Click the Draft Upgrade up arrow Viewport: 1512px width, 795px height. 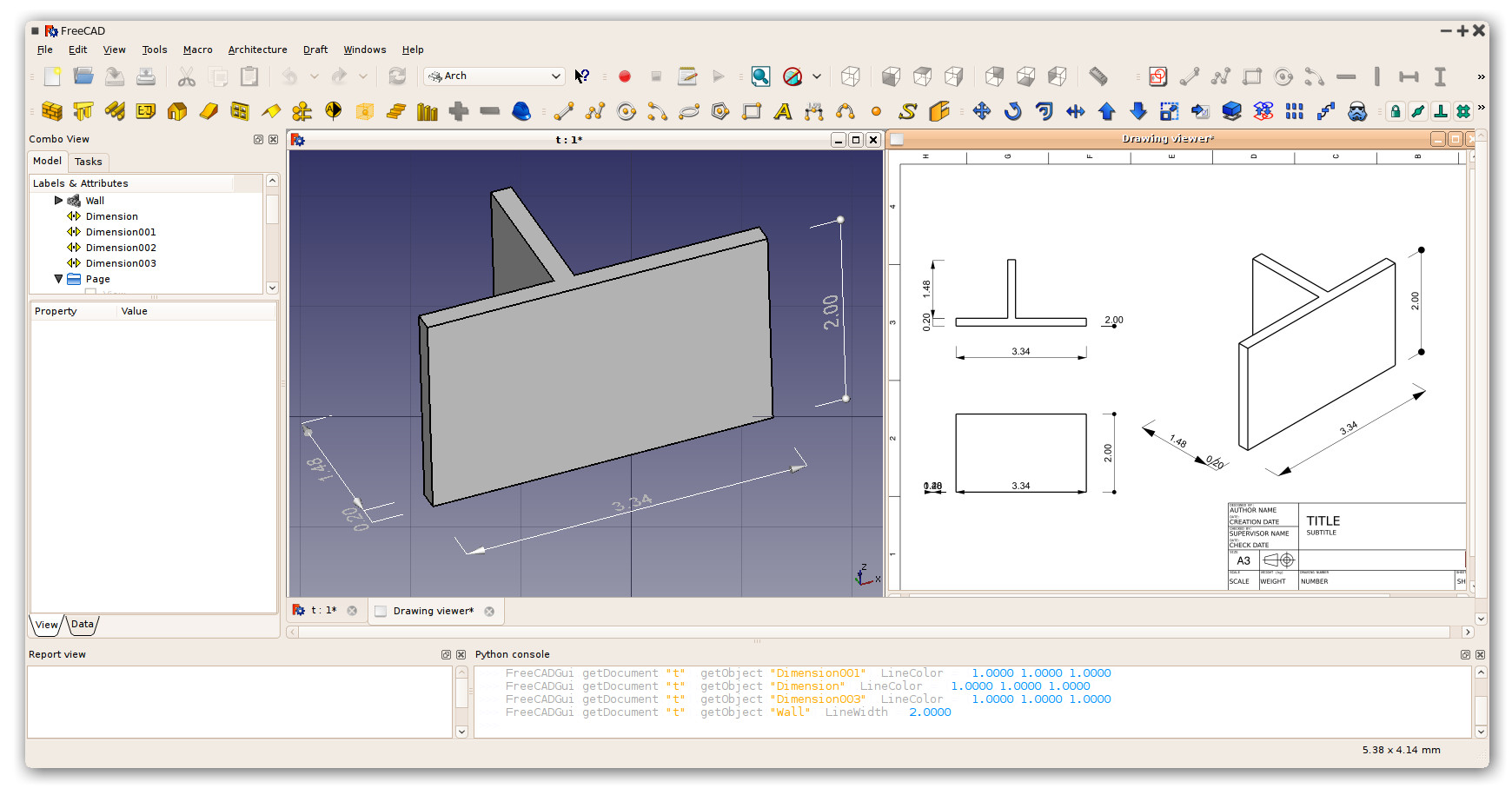(x=1107, y=111)
